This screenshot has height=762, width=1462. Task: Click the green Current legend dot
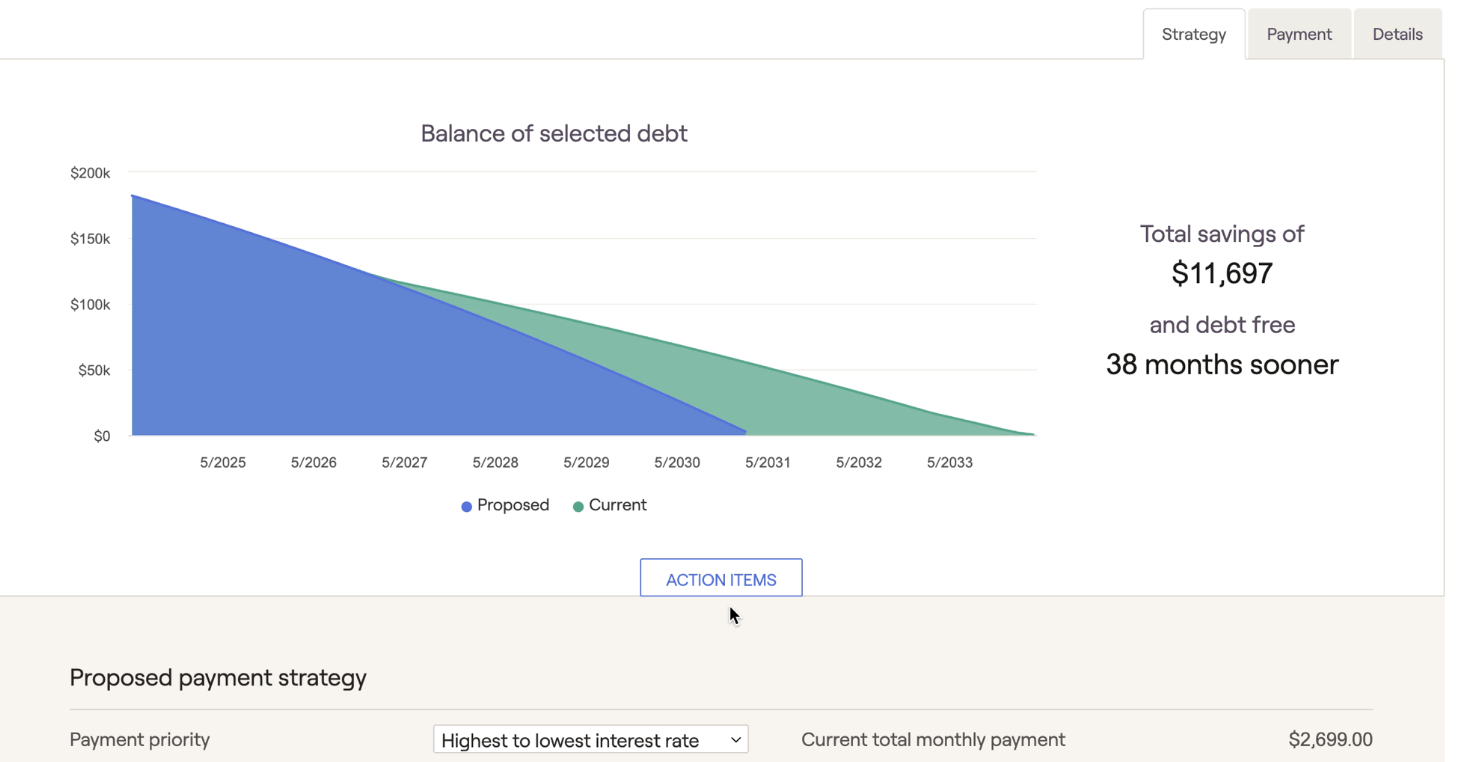click(578, 506)
